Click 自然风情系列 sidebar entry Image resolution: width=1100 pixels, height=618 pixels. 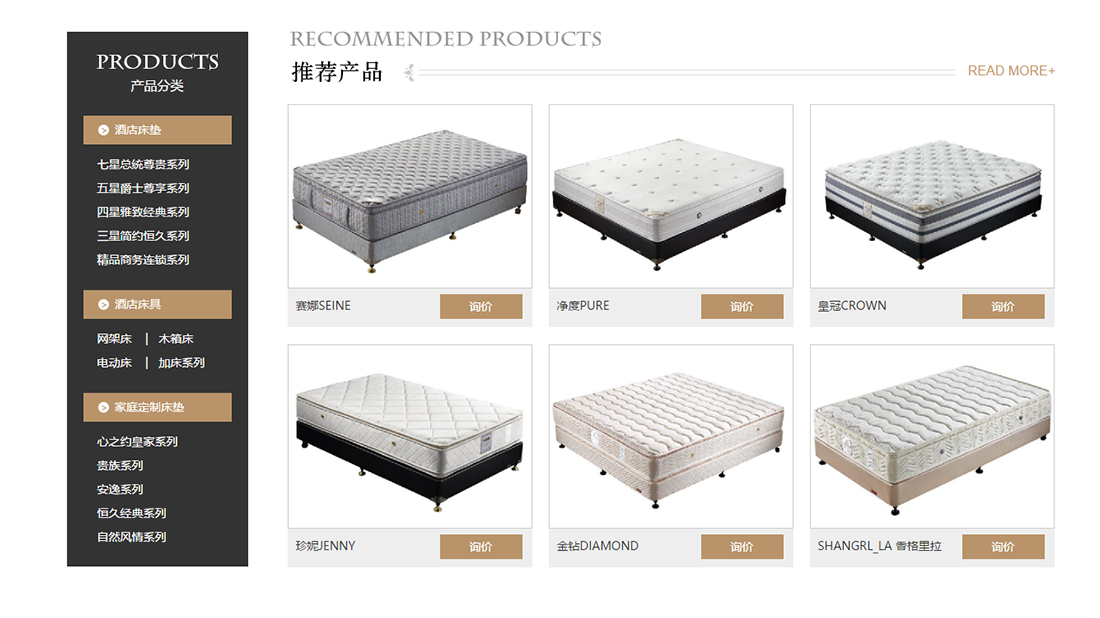[131, 537]
